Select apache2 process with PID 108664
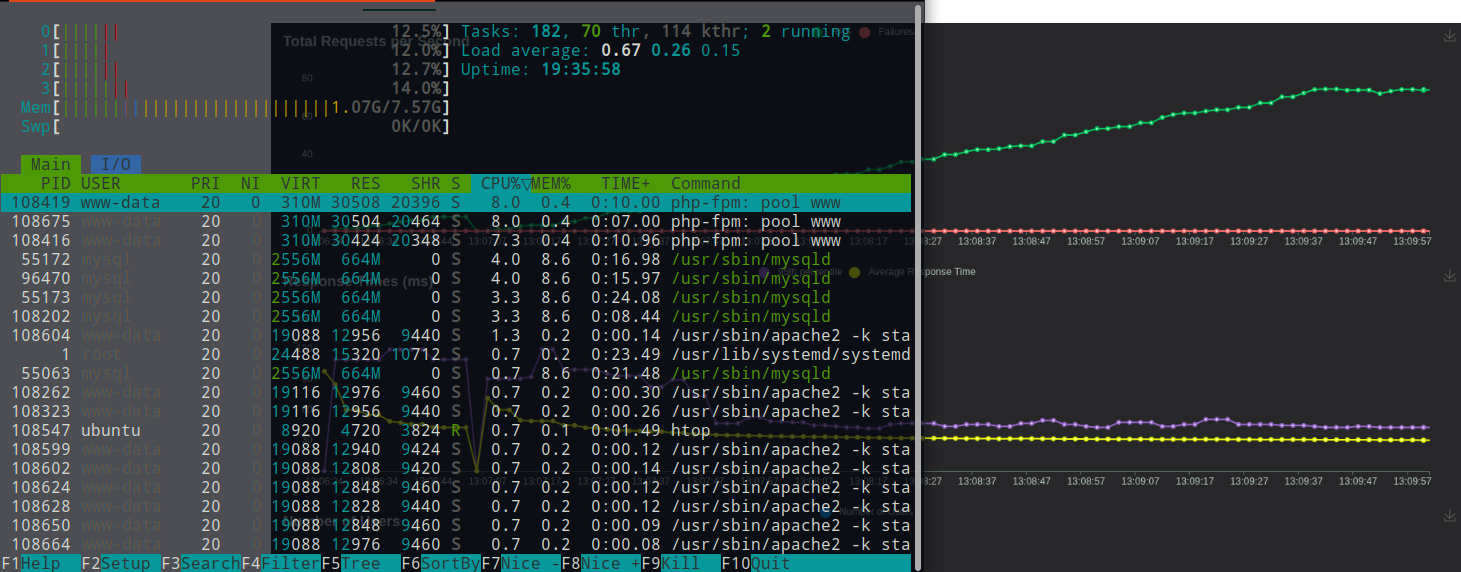This screenshot has width=1461, height=572. (456, 545)
